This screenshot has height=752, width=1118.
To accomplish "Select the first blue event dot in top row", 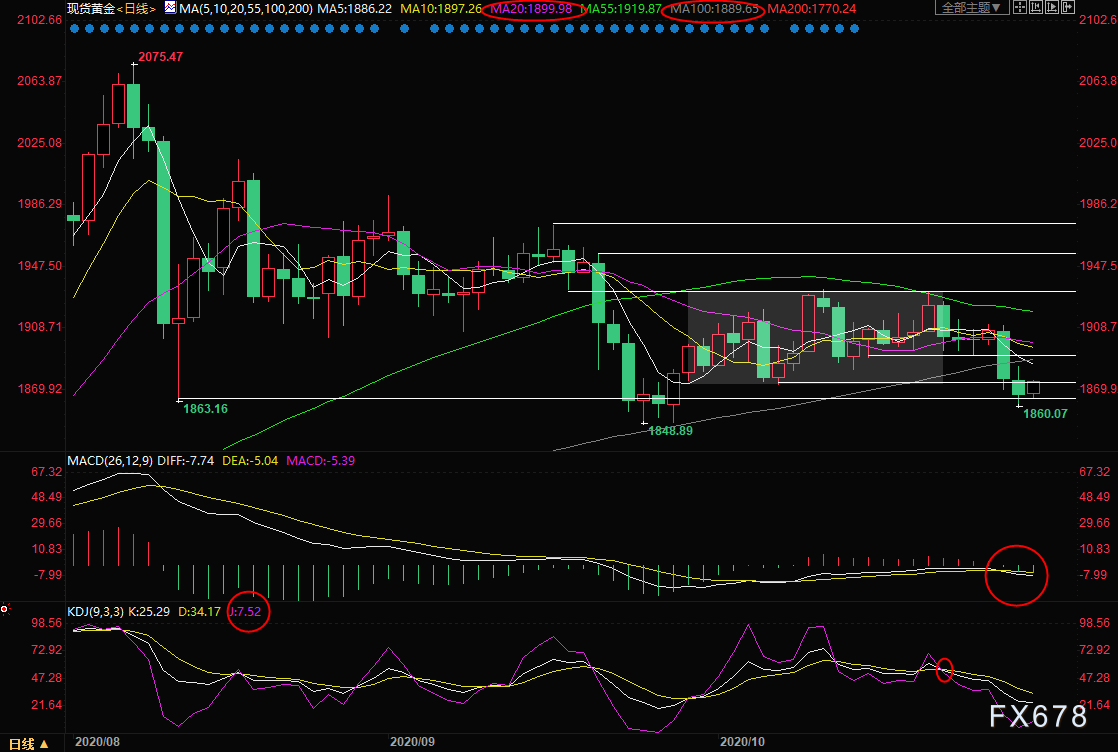I will pyautogui.click(x=74, y=29).
